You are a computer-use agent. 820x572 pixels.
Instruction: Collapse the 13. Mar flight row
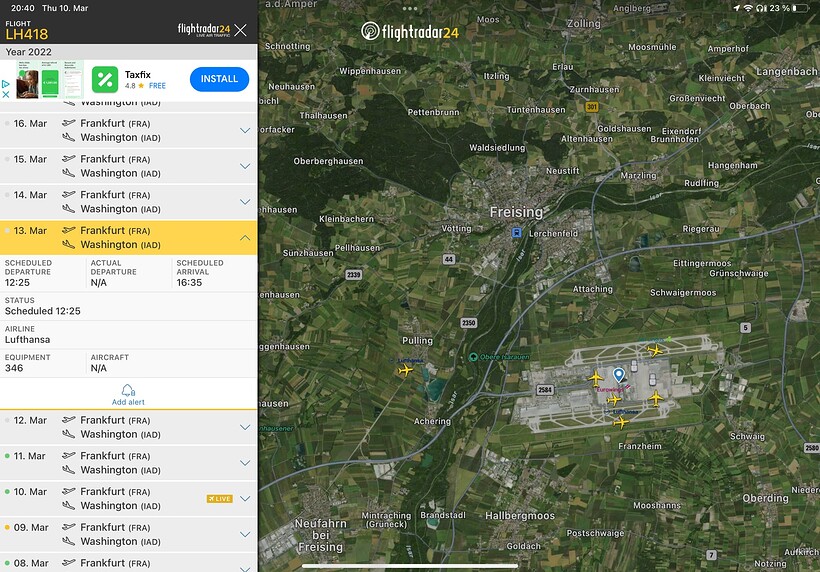129,237
